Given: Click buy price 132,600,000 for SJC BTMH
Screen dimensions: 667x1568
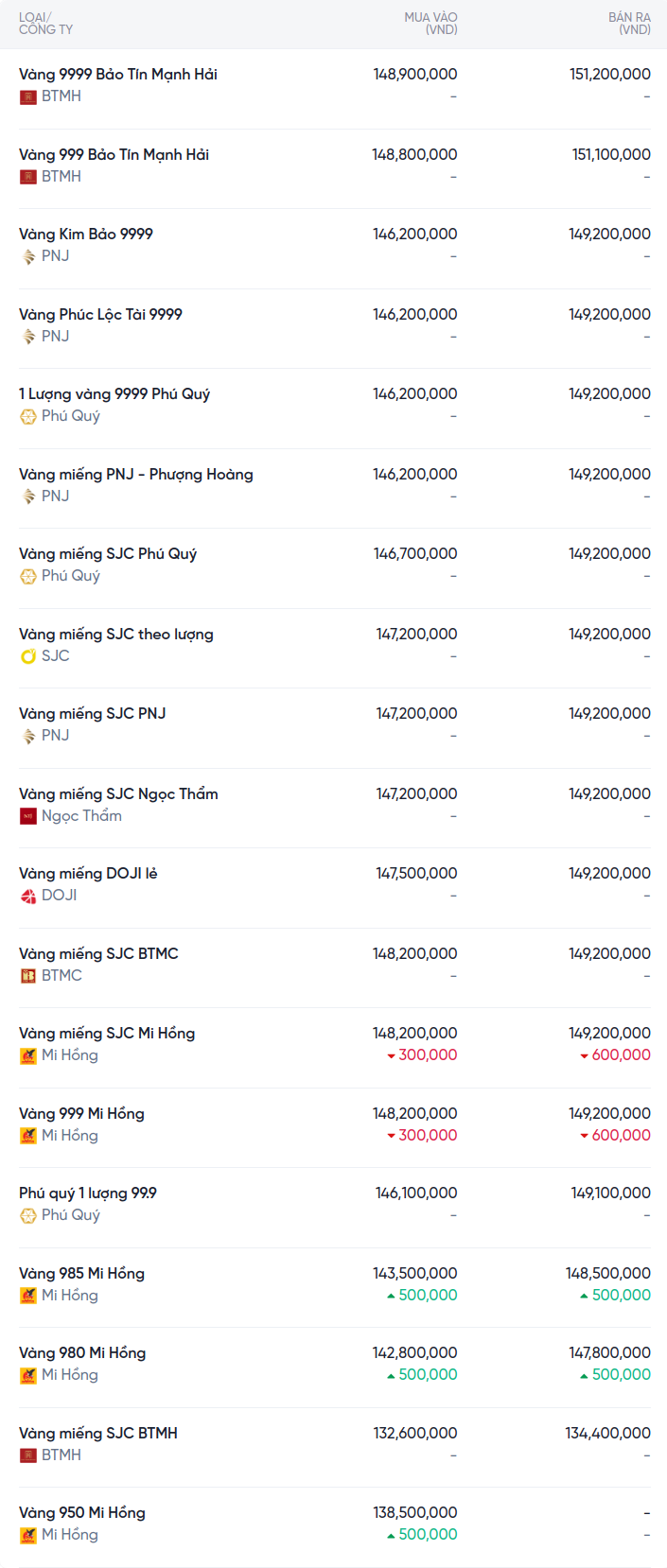Looking at the screenshot, I should [x=415, y=1433].
